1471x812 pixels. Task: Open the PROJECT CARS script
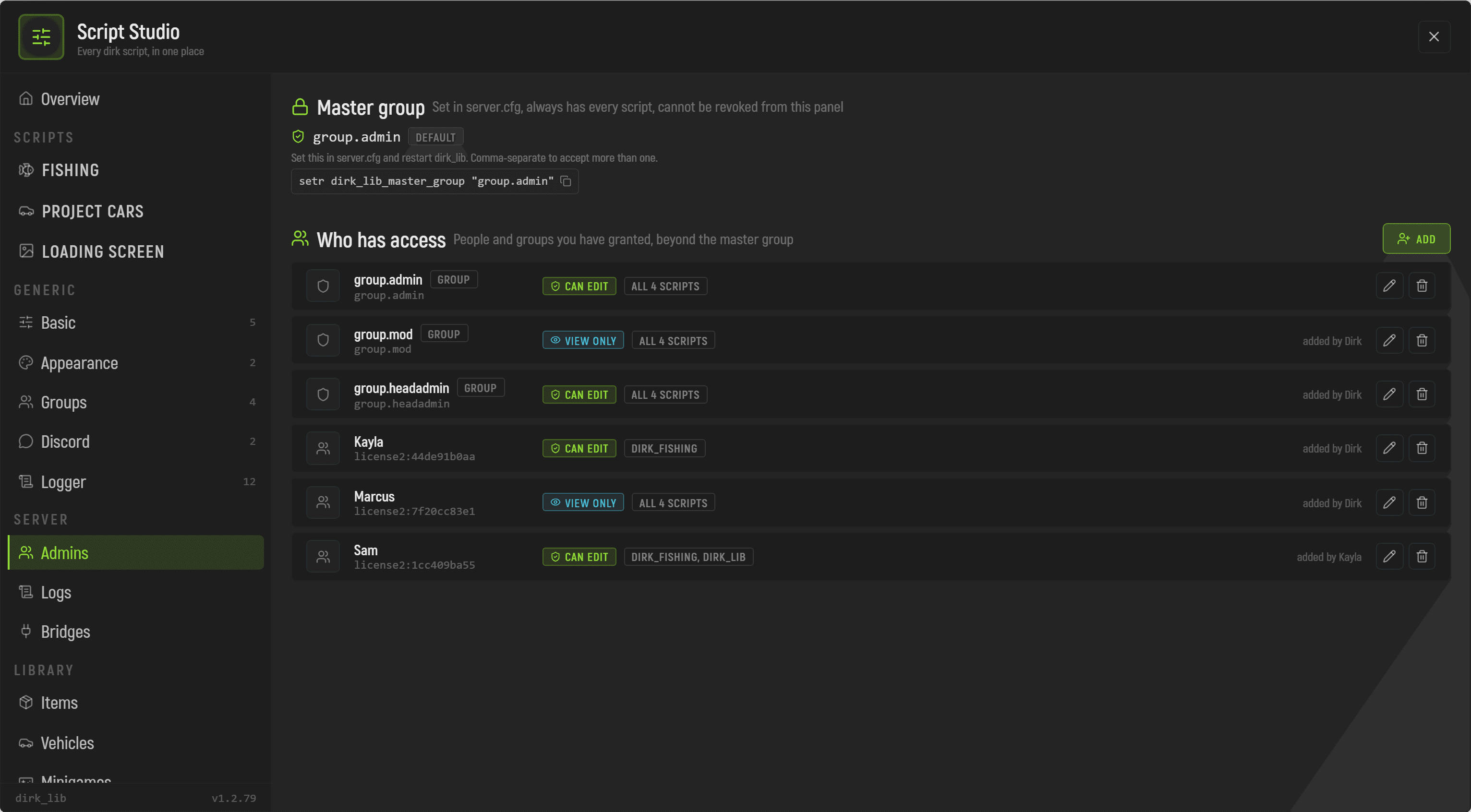pyautogui.click(x=135, y=212)
